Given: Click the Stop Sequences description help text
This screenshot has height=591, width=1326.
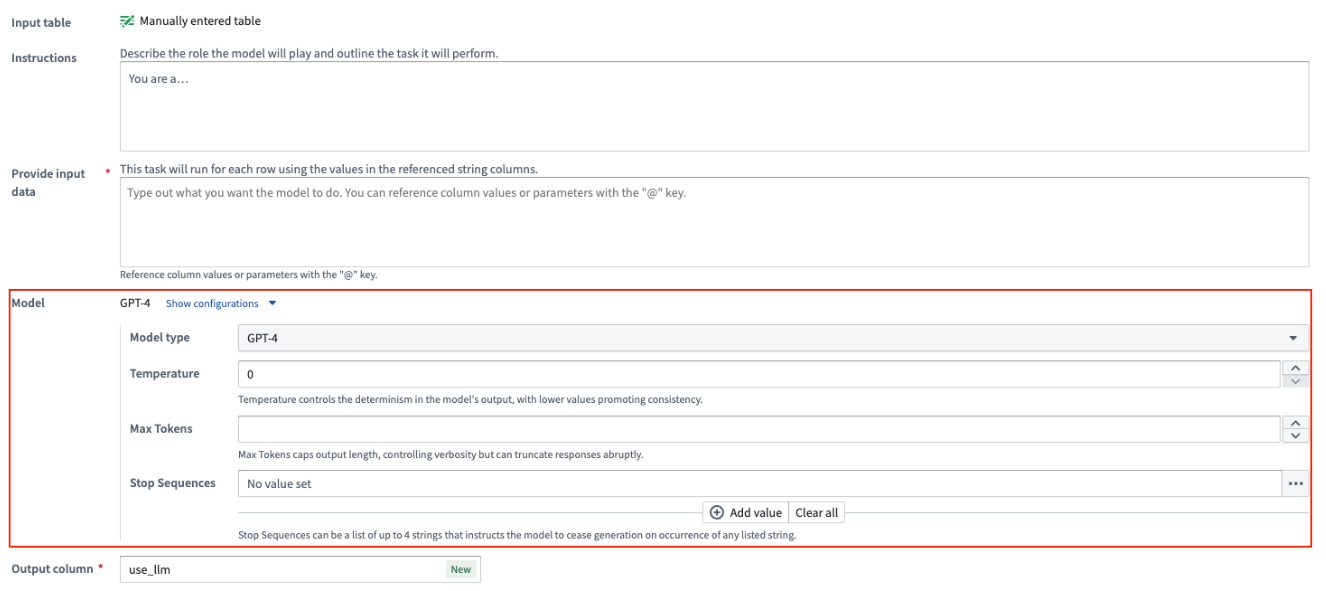Looking at the screenshot, I should (x=517, y=535).
